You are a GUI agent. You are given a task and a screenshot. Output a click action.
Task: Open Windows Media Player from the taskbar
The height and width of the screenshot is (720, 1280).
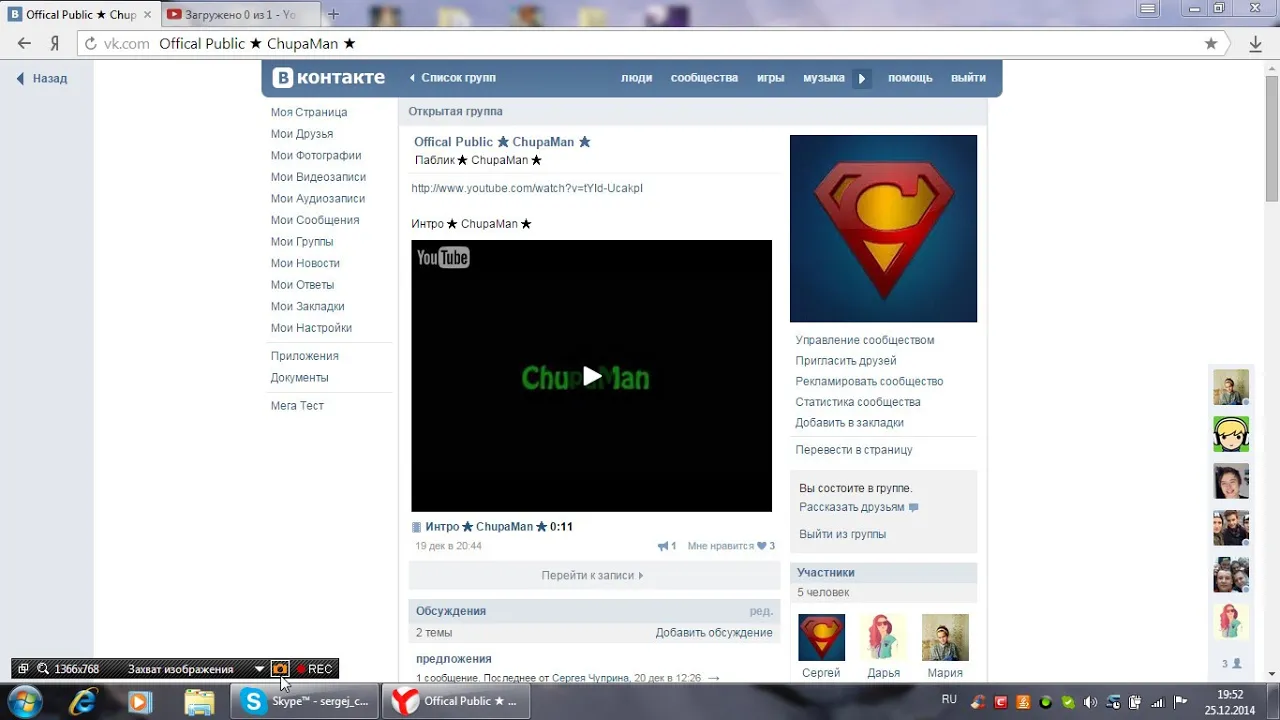(x=139, y=701)
